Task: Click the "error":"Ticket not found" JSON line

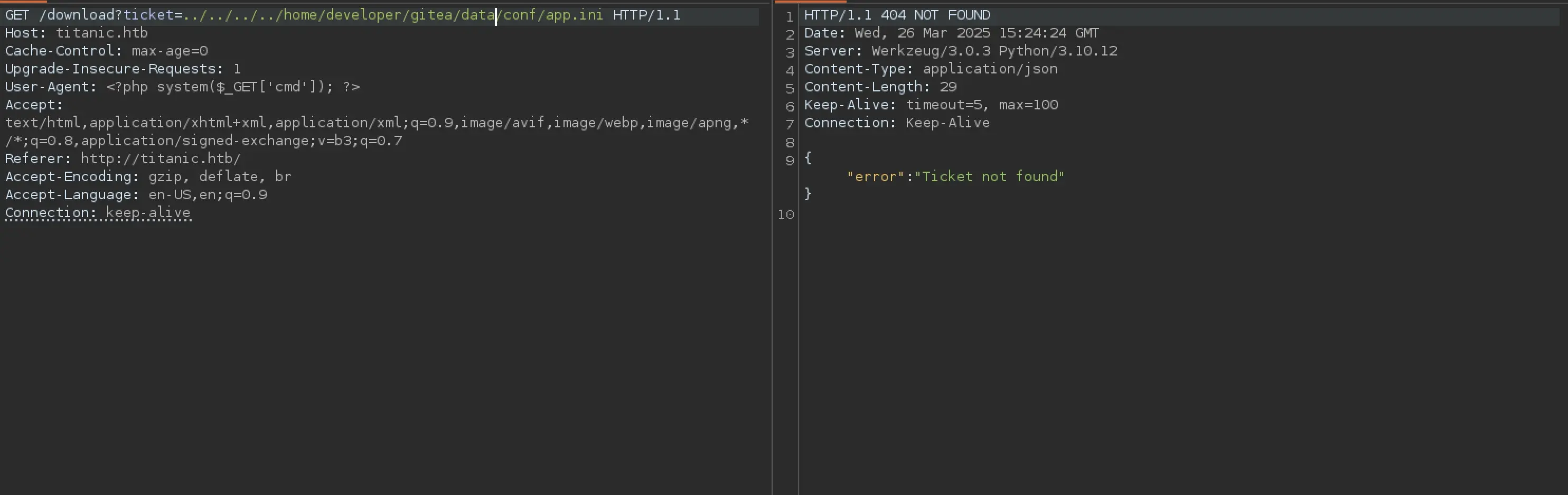Action: coord(956,176)
